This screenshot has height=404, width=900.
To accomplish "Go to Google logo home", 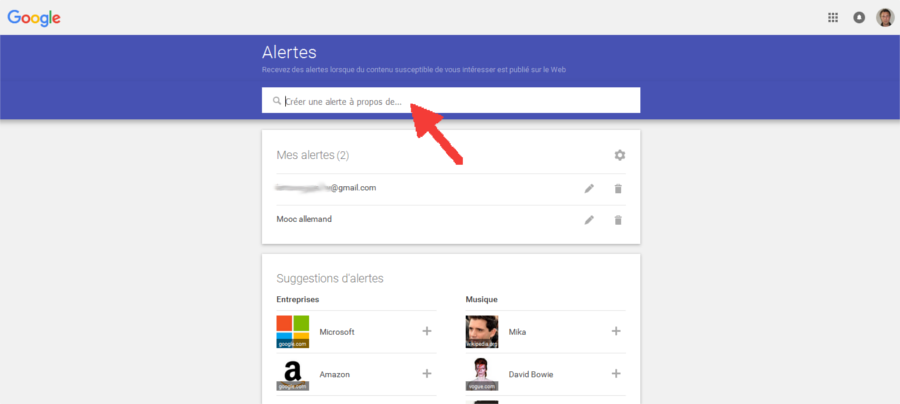I will point(34,18).
